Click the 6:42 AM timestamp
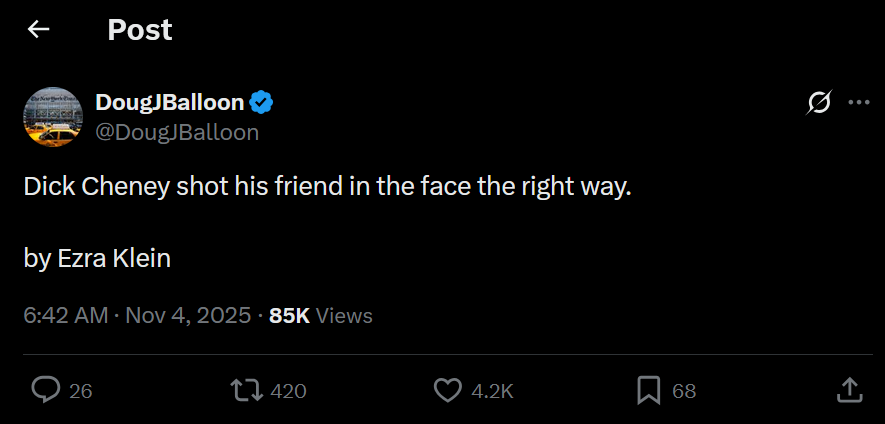This screenshot has height=424, width=885. [x=65, y=316]
